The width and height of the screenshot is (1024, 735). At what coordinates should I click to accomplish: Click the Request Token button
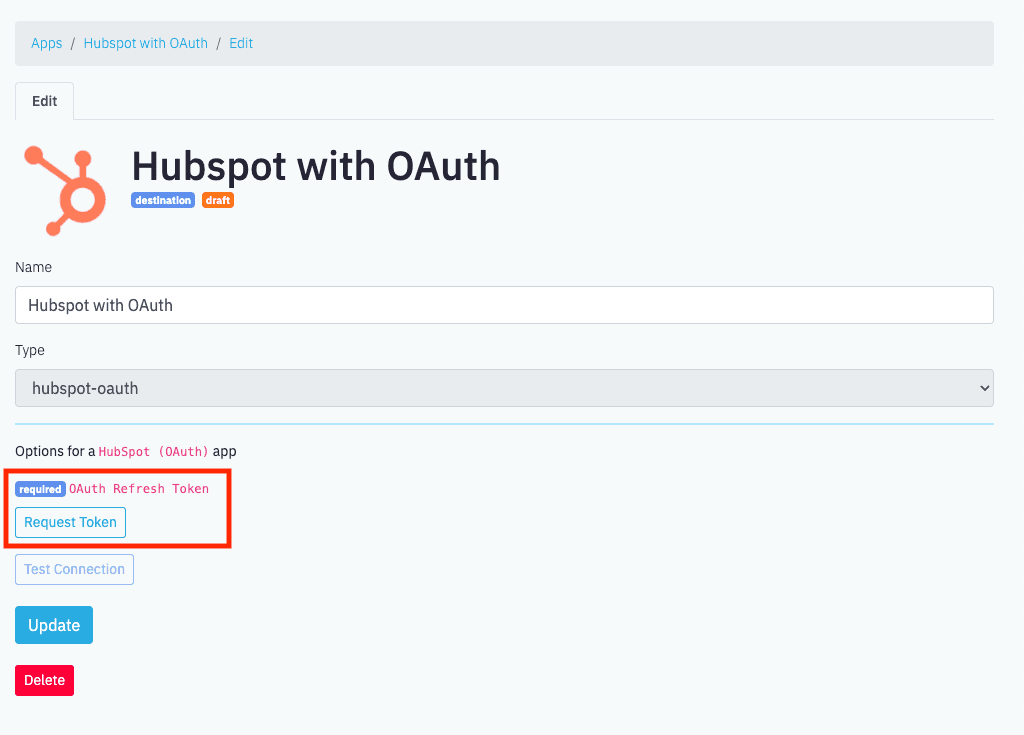pyautogui.click(x=71, y=523)
